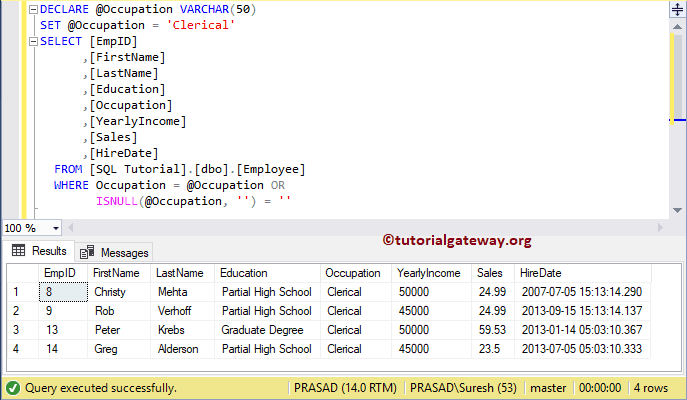
Task: Click the FirstName cell 'Rob'
Action: click(119, 311)
